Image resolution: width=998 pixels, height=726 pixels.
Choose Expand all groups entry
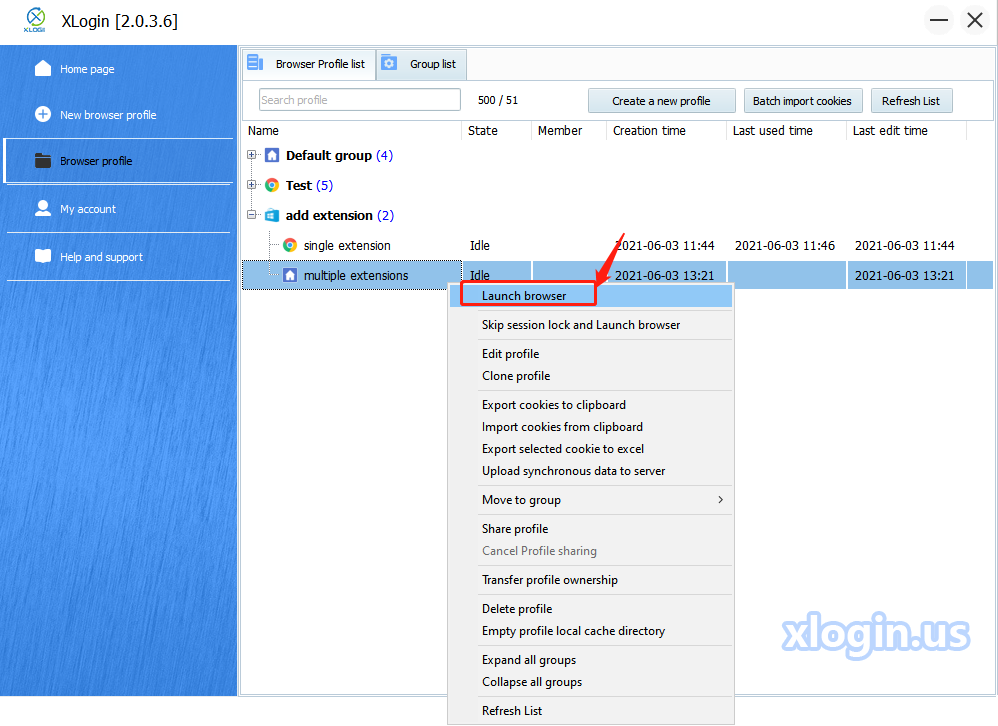pyautogui.click(x=591, y=660)
